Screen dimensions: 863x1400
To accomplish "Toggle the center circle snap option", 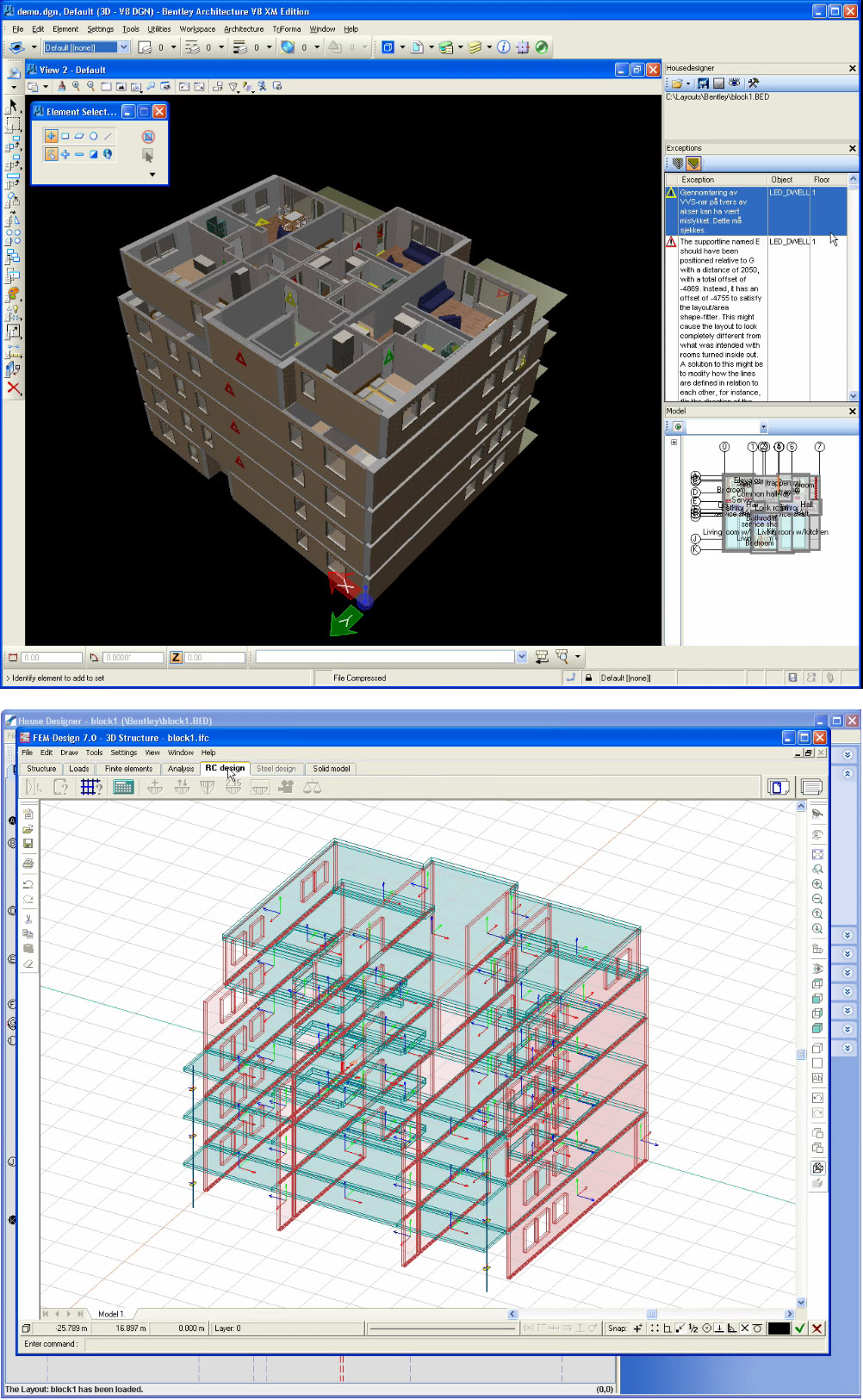I will [x=706, y=1329].
